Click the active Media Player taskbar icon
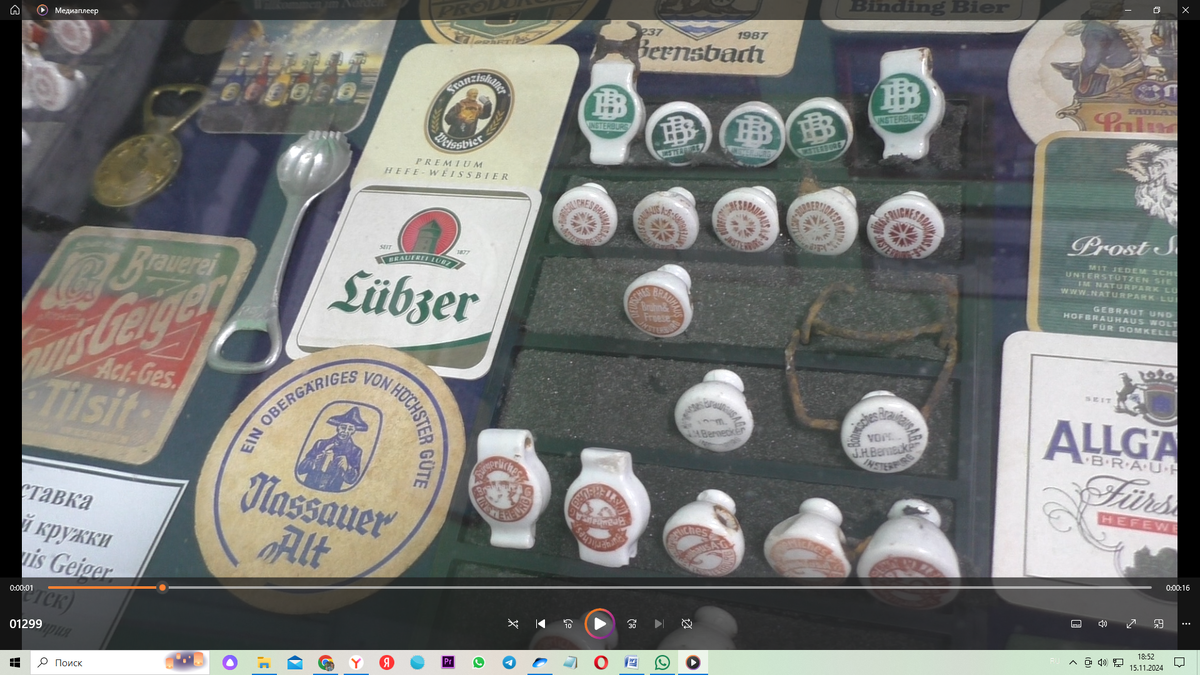Screen dimensions: 1200x675 (x=692, y=662)
